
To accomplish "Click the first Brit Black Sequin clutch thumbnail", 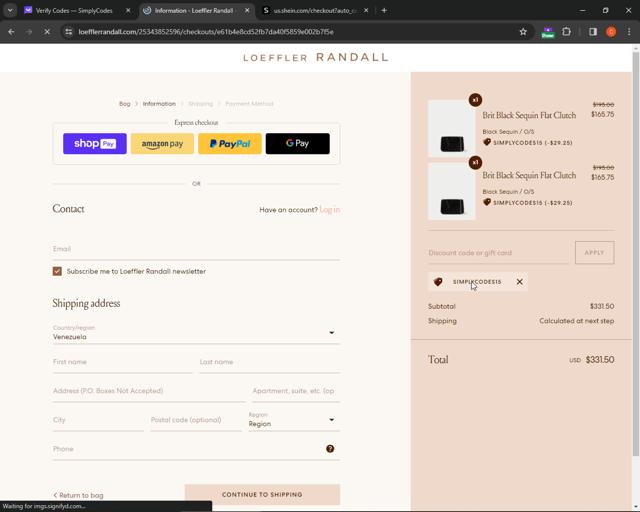I will [x=451, y=129].
